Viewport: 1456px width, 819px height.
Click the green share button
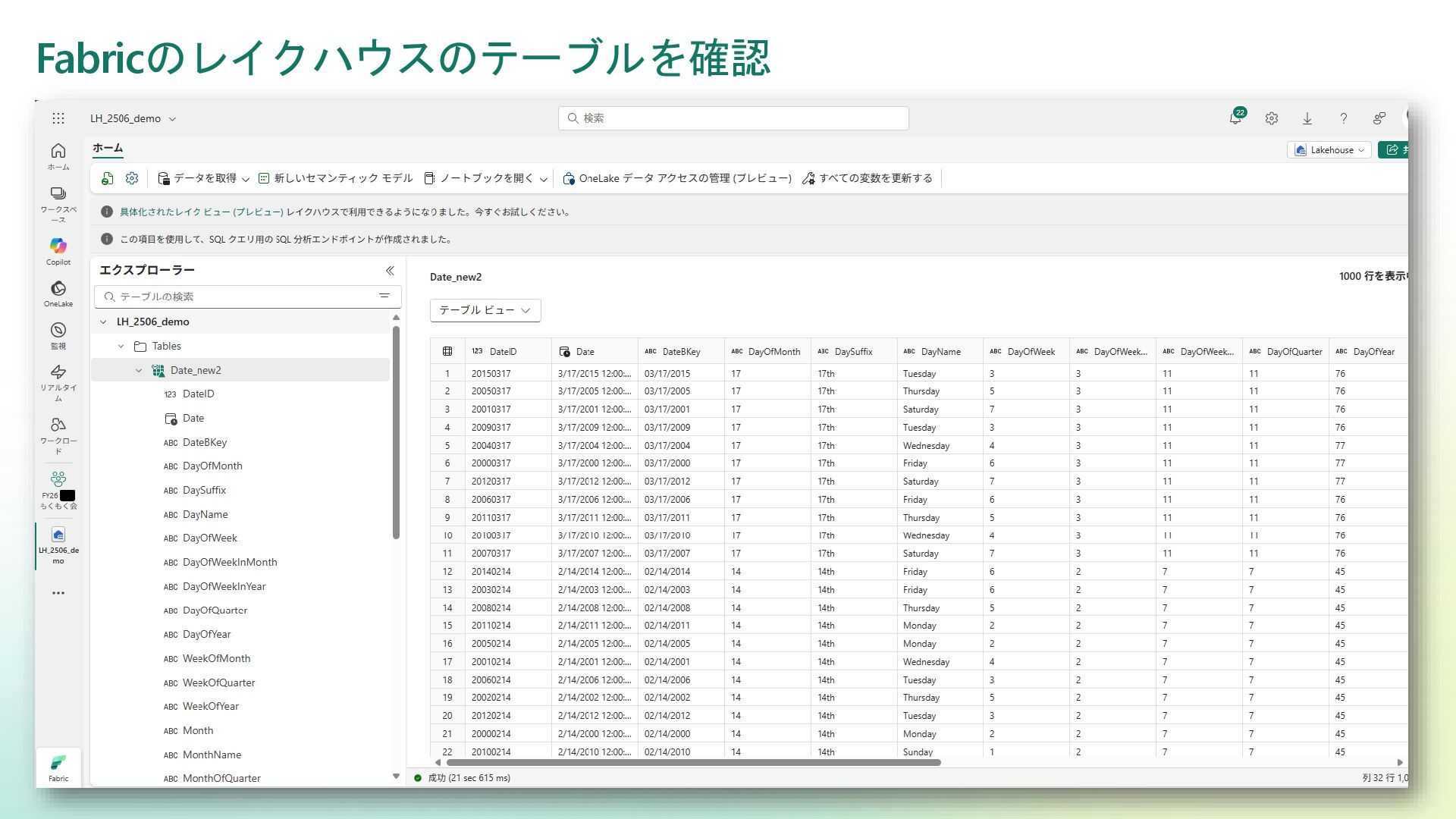click(x=1393, y=150)
